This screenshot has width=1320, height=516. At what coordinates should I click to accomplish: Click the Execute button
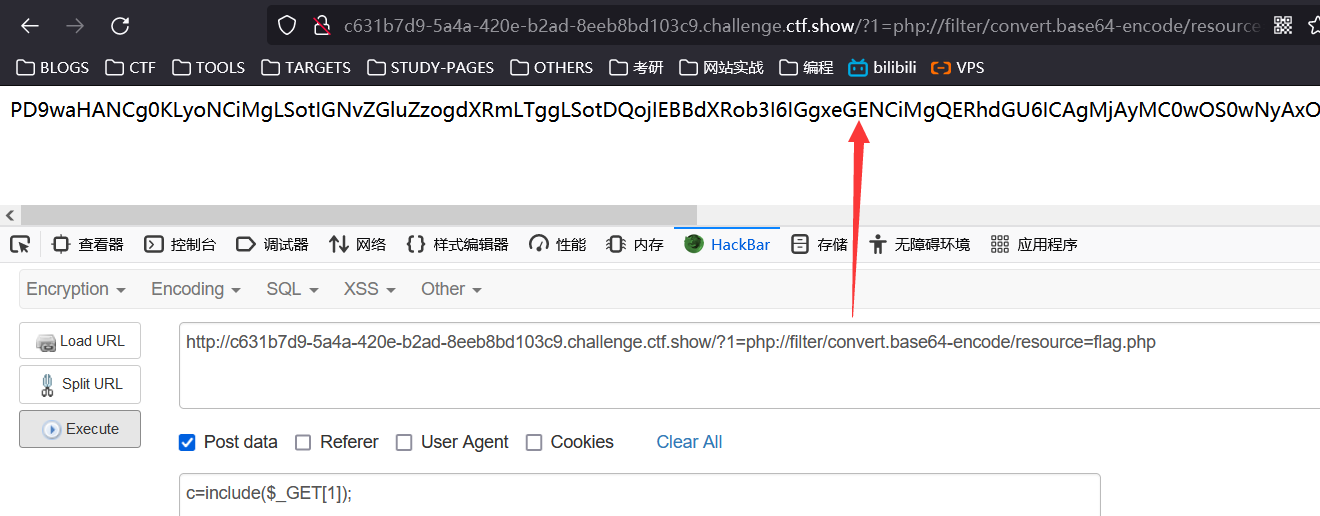80,429
